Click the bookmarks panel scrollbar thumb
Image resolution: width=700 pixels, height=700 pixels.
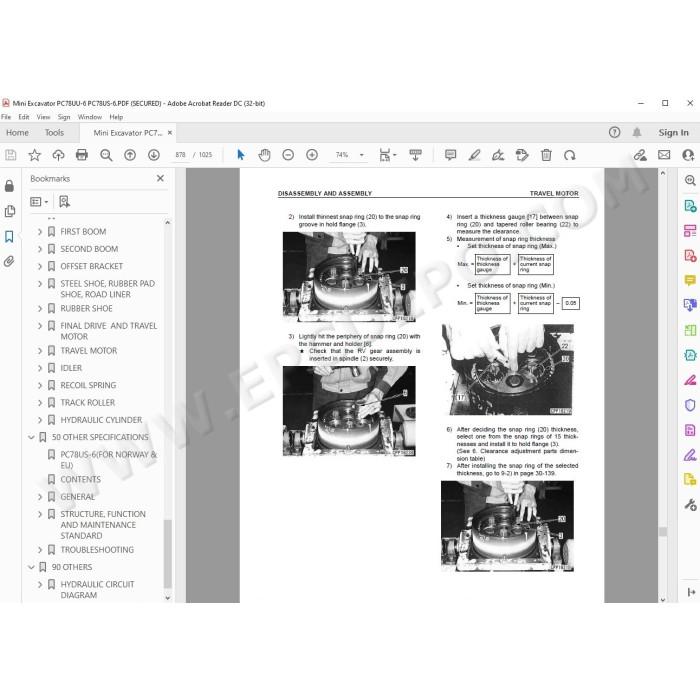click(x=167, y=554)
